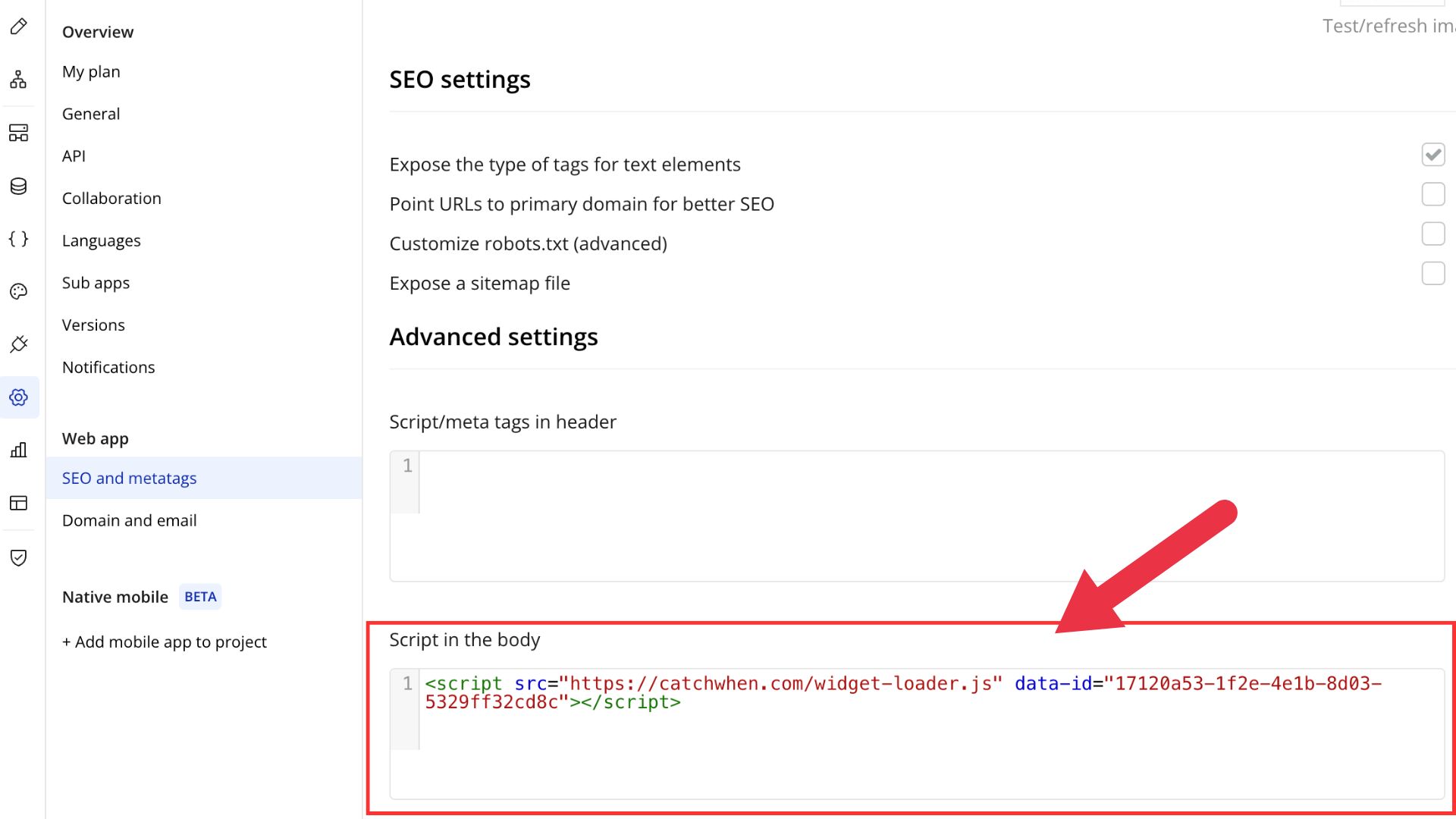Switch to the Collaboration tab
Screen dimensions: 1456x819
111,199
